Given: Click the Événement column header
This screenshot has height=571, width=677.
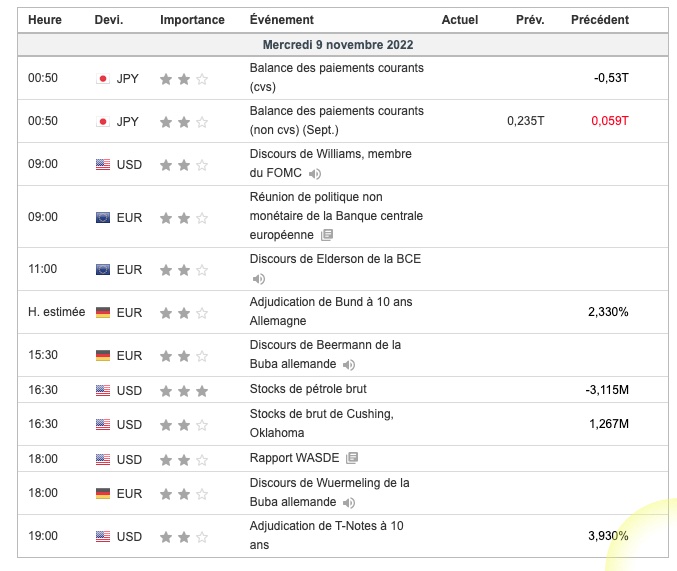Looking at the screenshot, I should (x=281, y=20).
